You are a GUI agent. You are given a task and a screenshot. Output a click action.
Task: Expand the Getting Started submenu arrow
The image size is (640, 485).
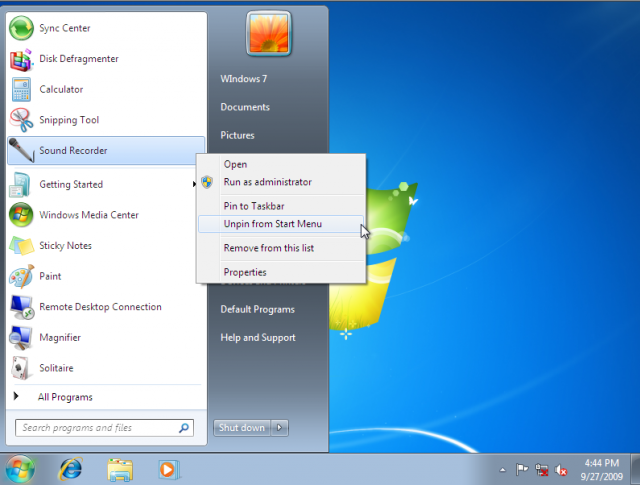pos(194,185)
